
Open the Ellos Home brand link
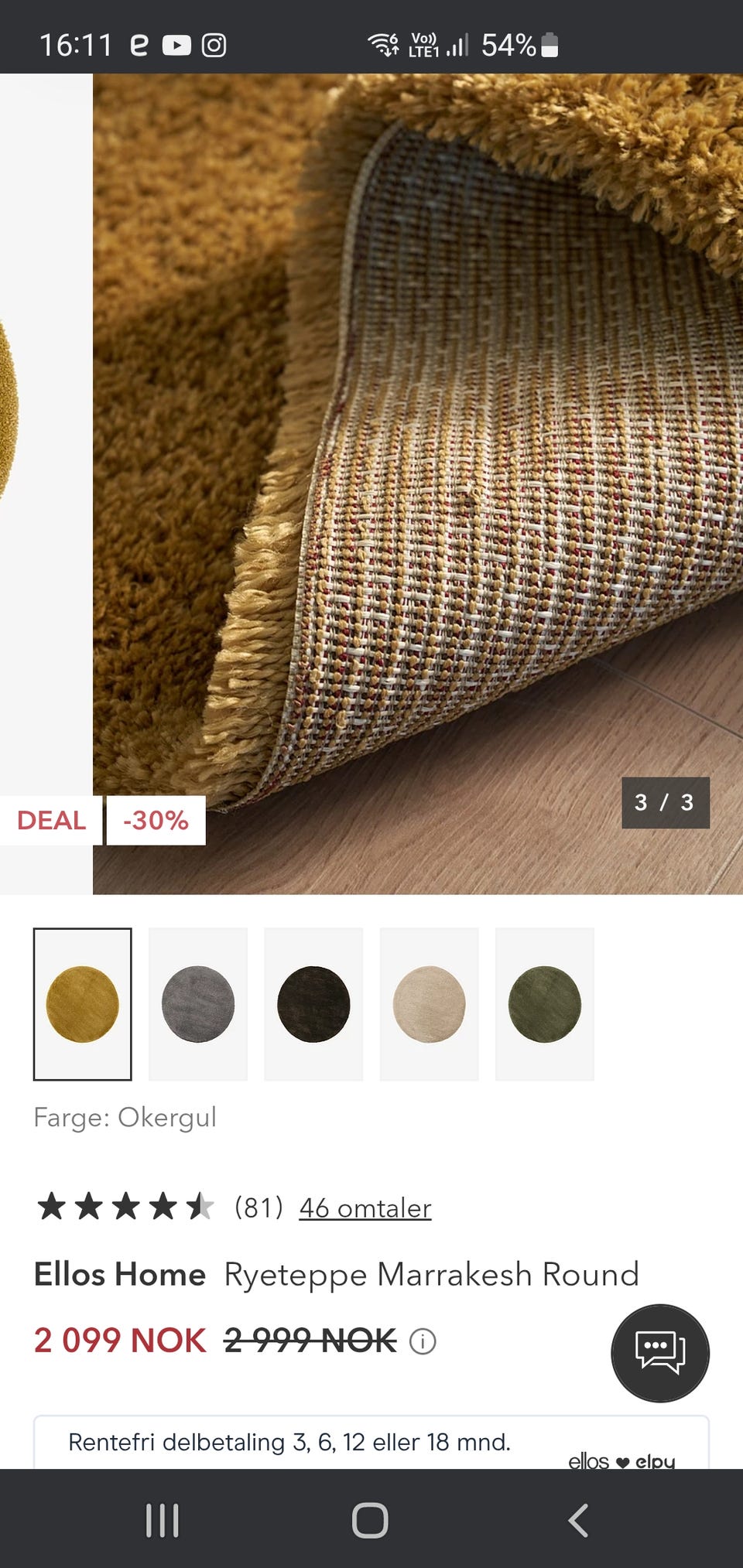(120, 1274)
